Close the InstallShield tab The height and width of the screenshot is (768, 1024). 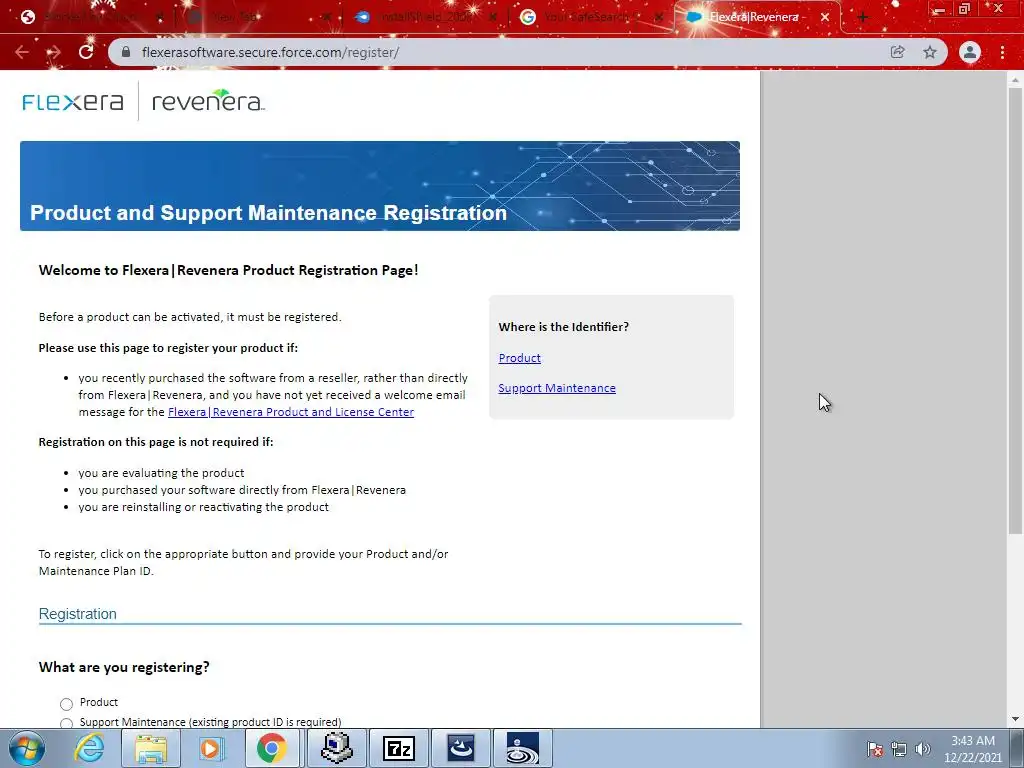coord(493,17)
